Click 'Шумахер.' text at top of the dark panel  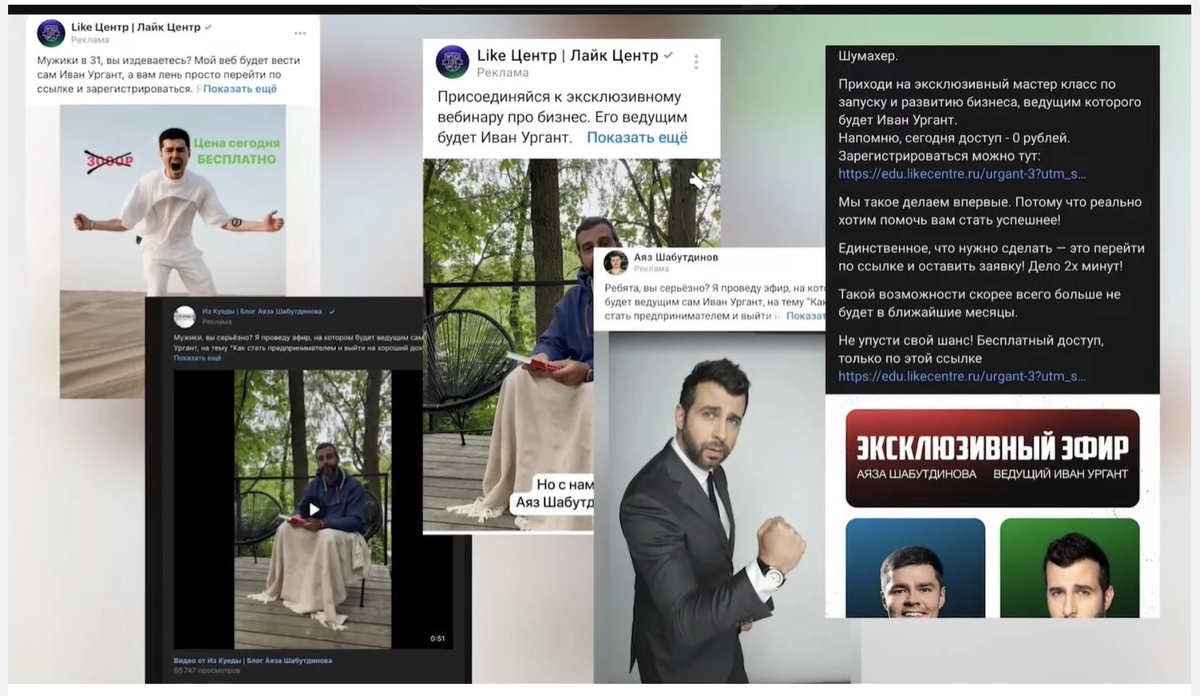(x=869, y=56)
